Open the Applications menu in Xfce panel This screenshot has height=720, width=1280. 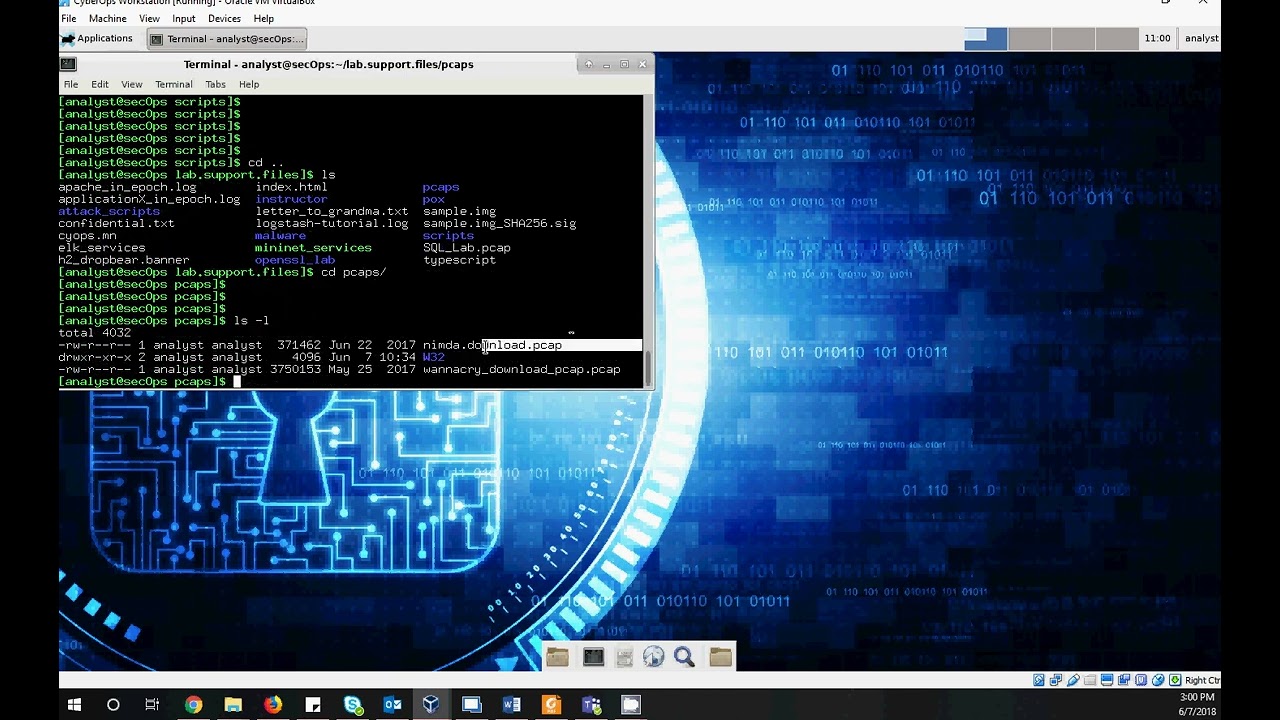(x=97, y=39)
